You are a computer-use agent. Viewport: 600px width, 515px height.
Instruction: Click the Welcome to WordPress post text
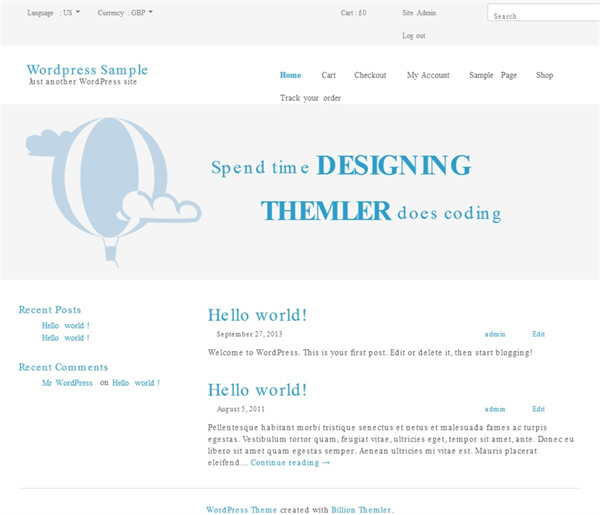(370, 352)
